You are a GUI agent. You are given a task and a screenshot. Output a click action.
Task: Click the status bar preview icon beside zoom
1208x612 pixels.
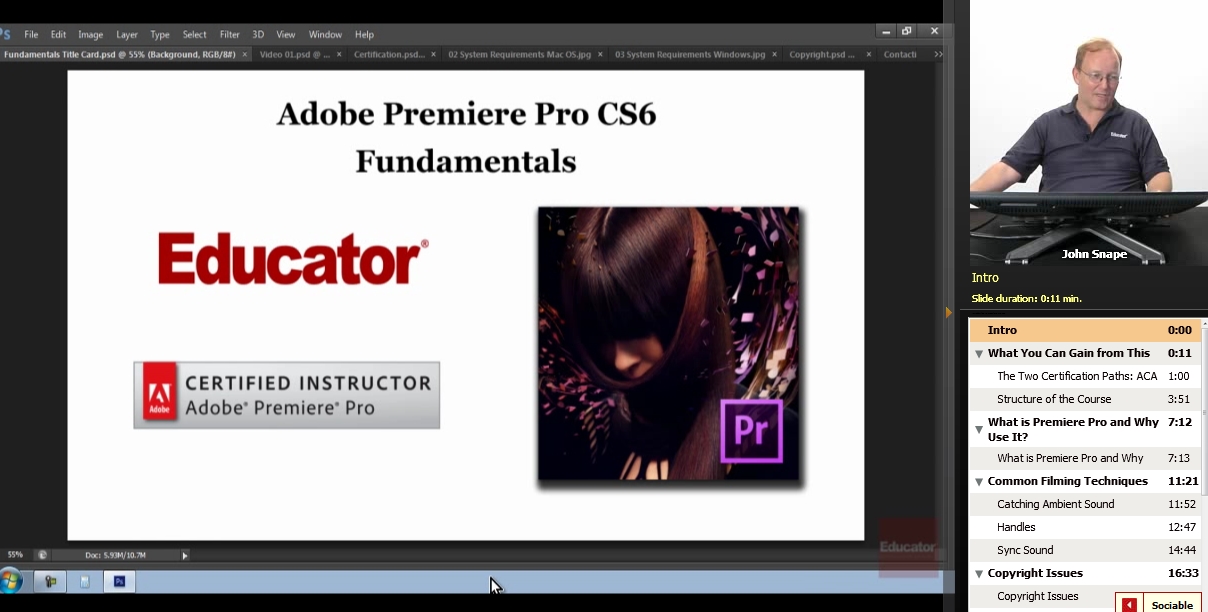[x=42, y=555]
